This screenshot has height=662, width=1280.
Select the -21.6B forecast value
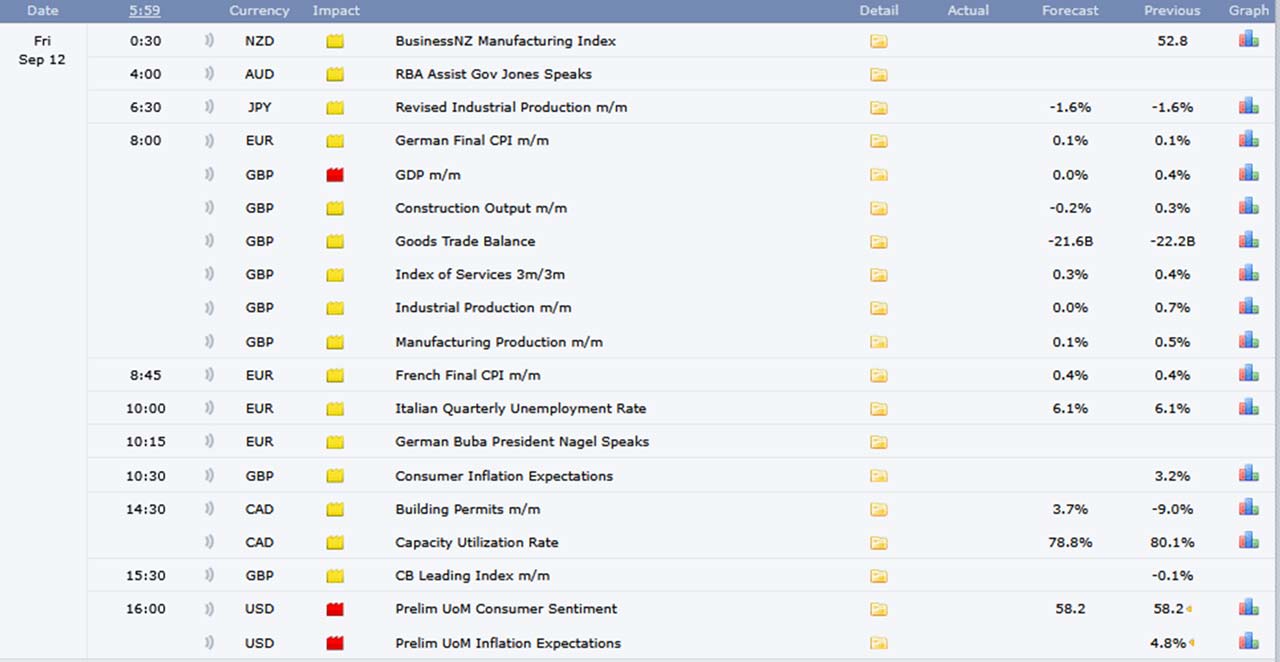1070,241
